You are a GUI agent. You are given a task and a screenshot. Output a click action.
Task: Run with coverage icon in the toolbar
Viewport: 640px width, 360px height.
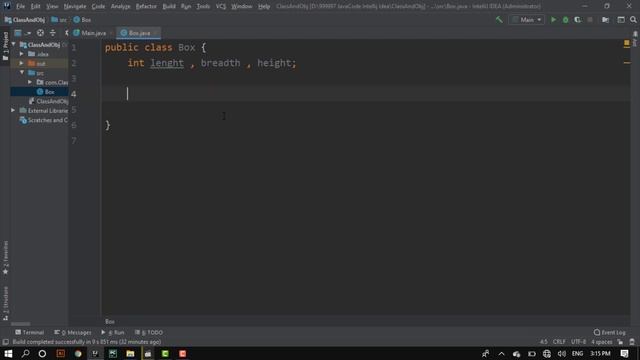578,20
